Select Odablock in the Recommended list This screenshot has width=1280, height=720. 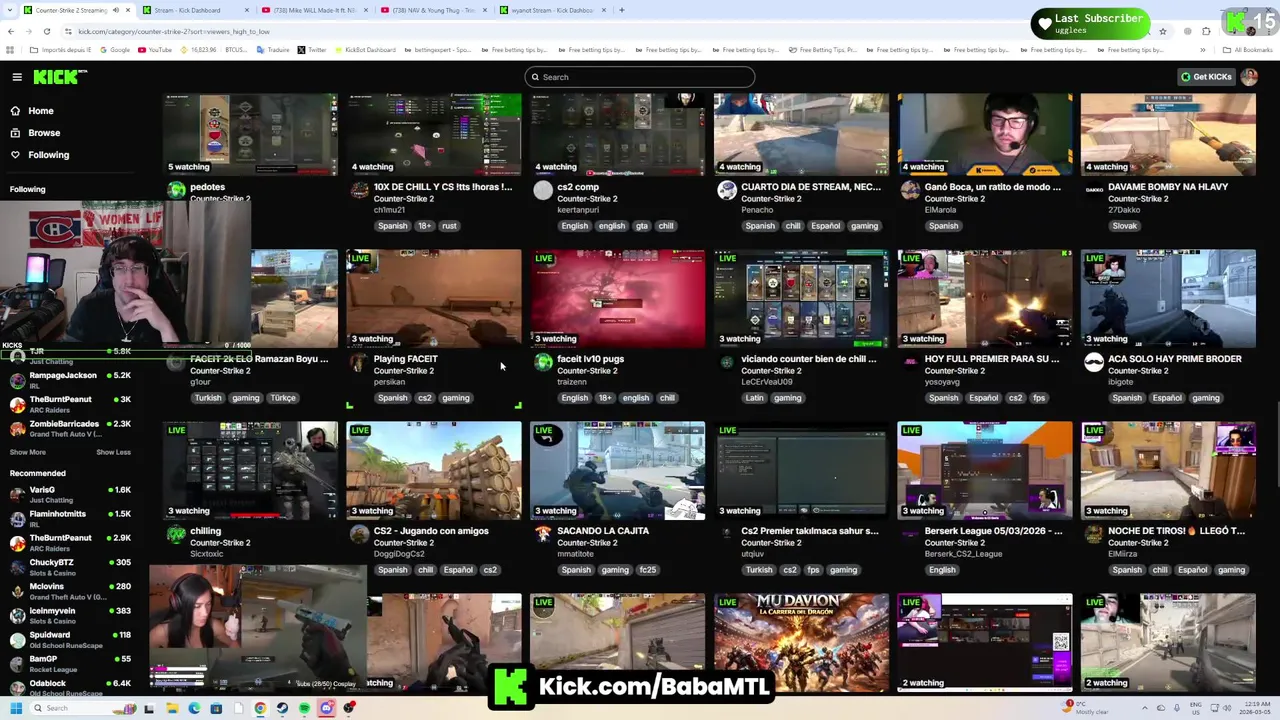72,688
